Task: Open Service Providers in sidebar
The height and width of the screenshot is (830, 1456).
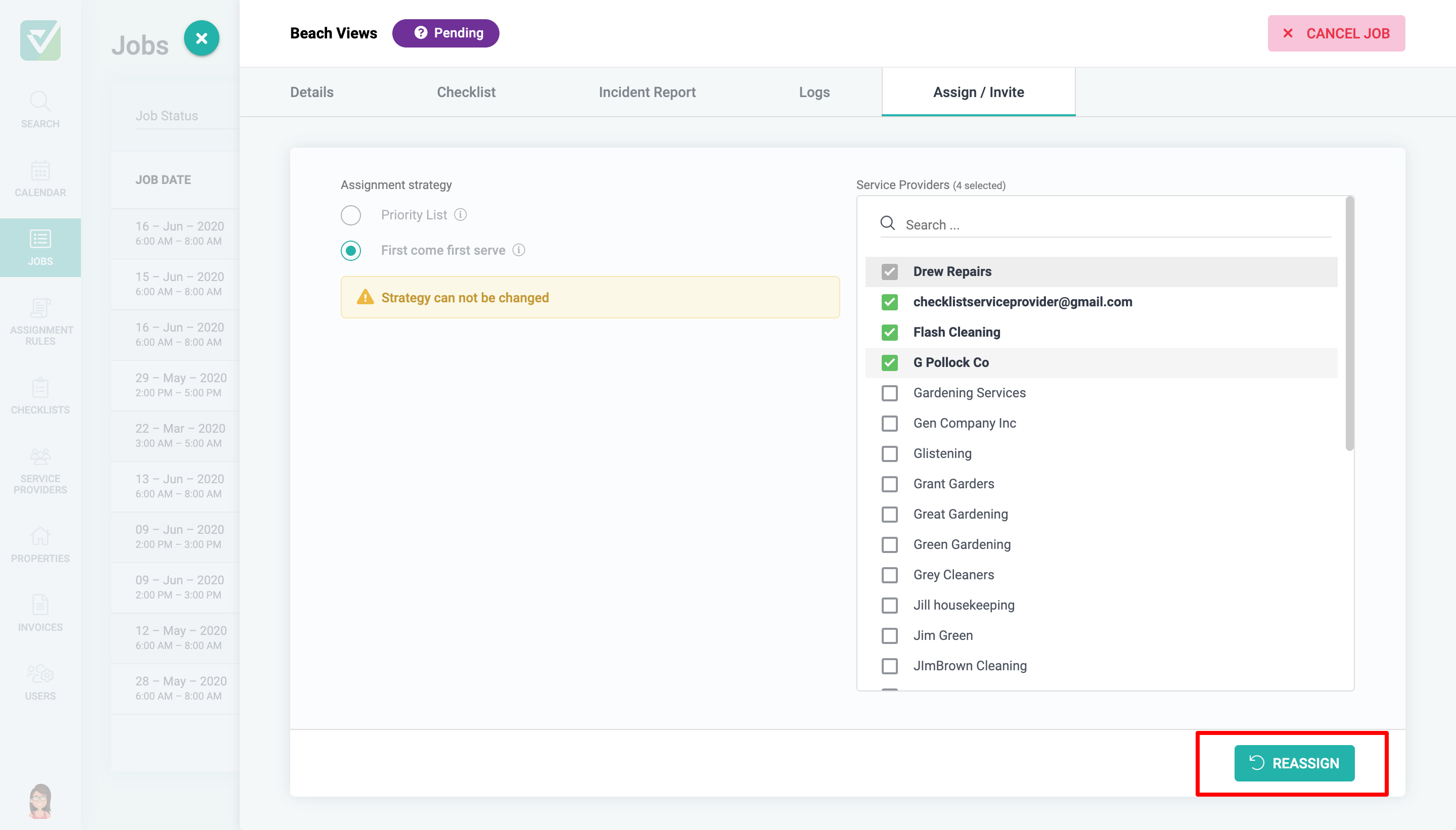Action: 40,471
